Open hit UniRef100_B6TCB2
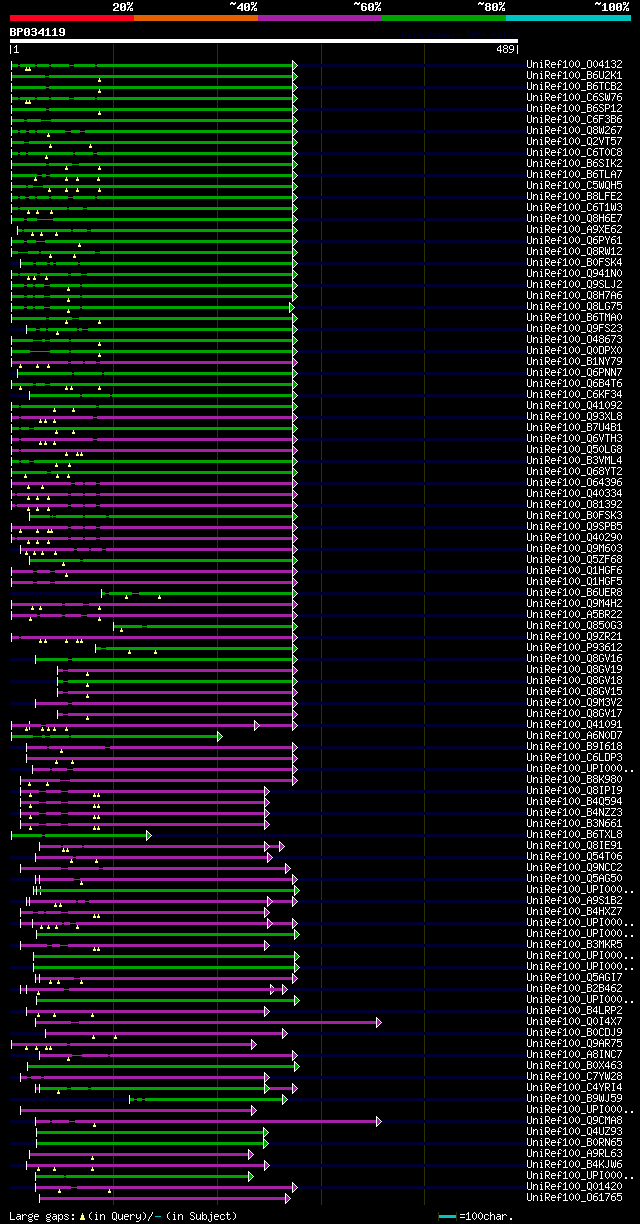Image resolution: width=640 pixels, height=1224 pixels. coord(574,87)
